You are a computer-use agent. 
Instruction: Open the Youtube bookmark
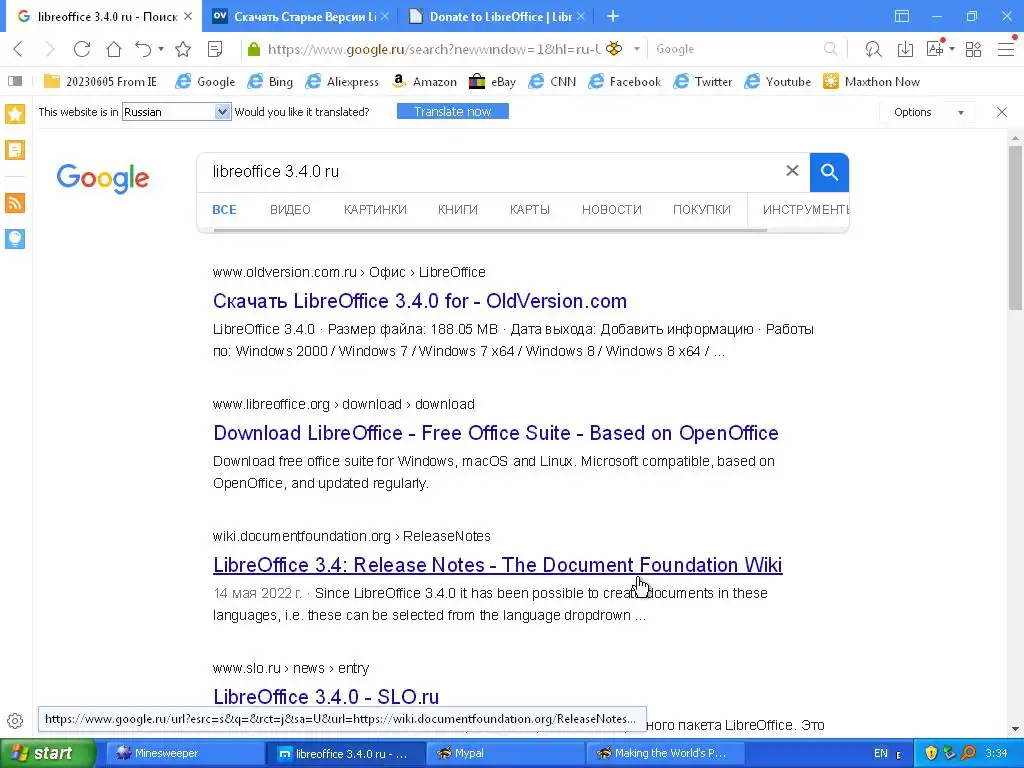pyautogui.click(x=778, y=82)
